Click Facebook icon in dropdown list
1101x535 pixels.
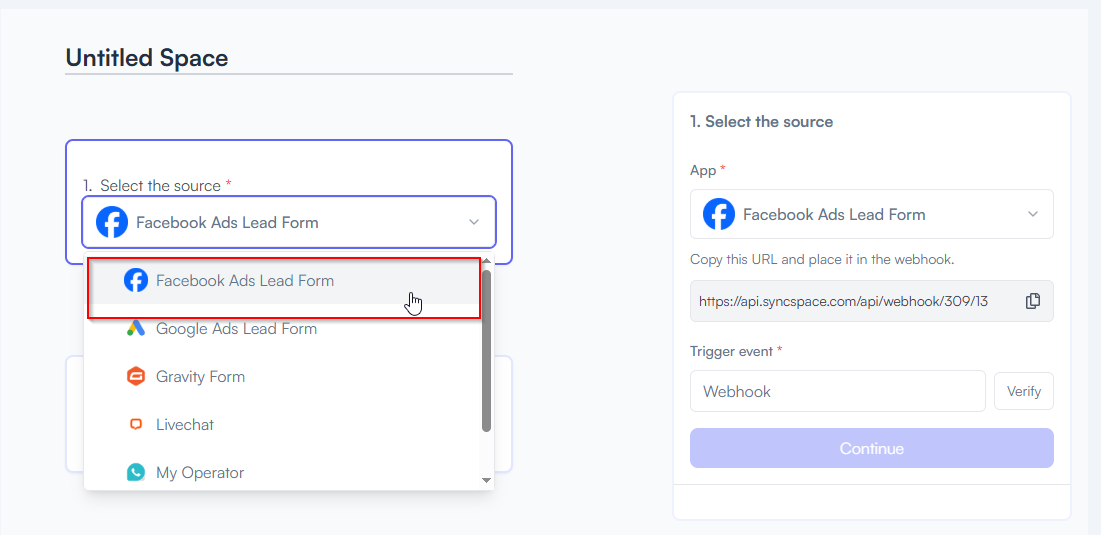click(x=136, y=281)
